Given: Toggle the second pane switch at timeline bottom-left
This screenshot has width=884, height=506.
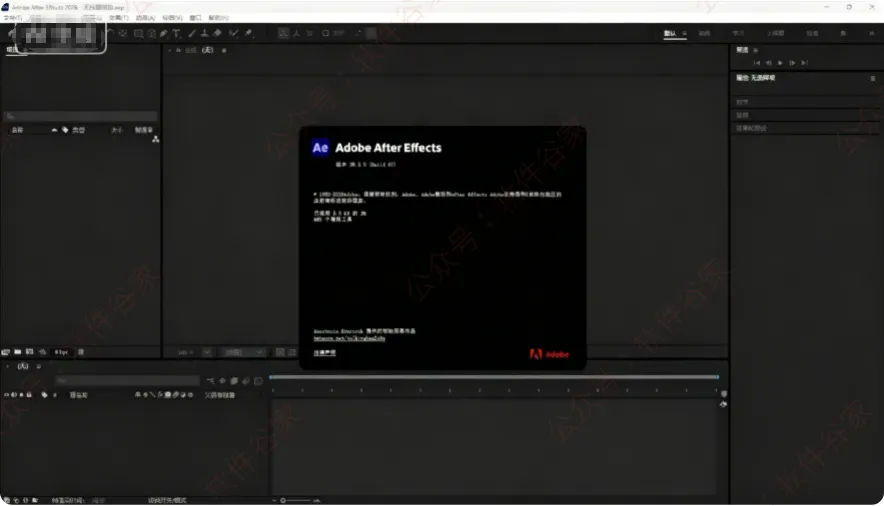Looking at the screenshot, I should click(16, 500).
